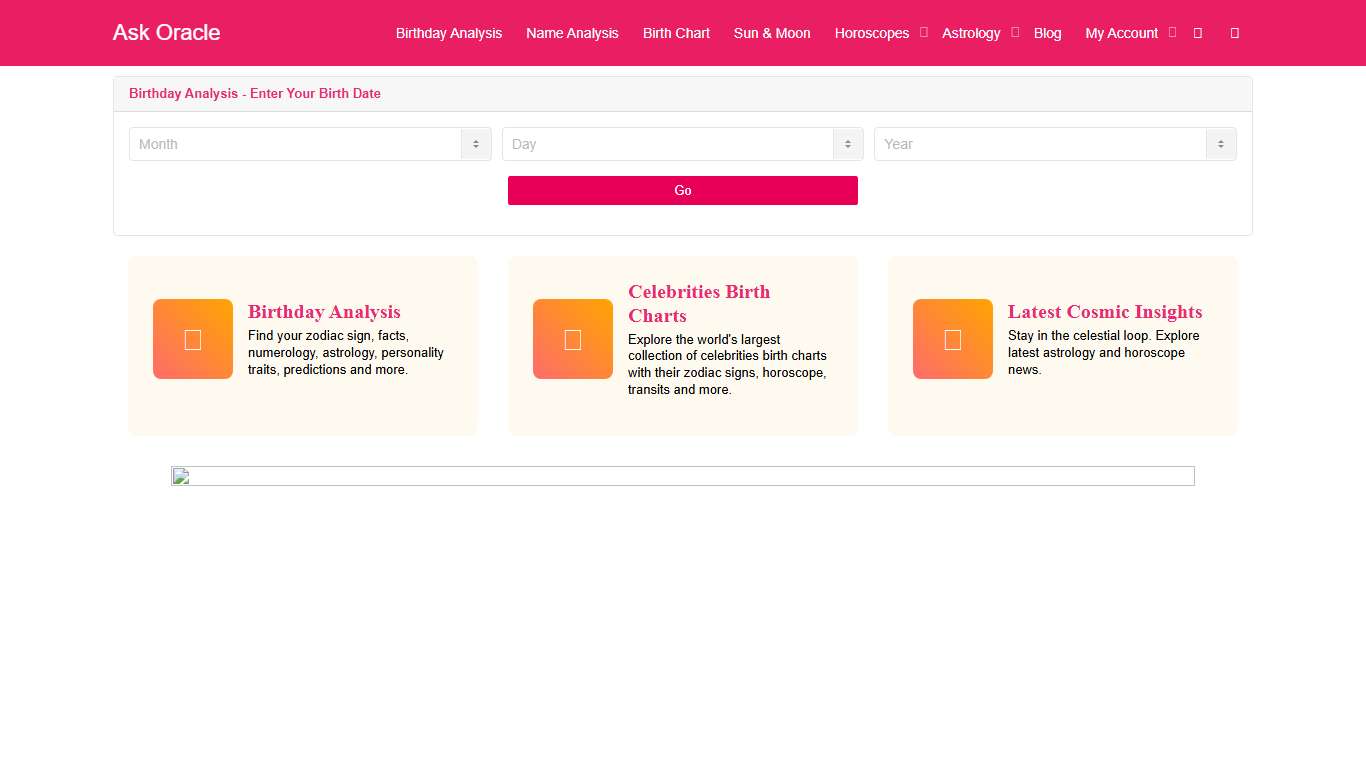The width and height of the screenshot is (1366, 768).
Task: Click the Latest Cosmic Insights card icon
Action: [x=953, y=338]
